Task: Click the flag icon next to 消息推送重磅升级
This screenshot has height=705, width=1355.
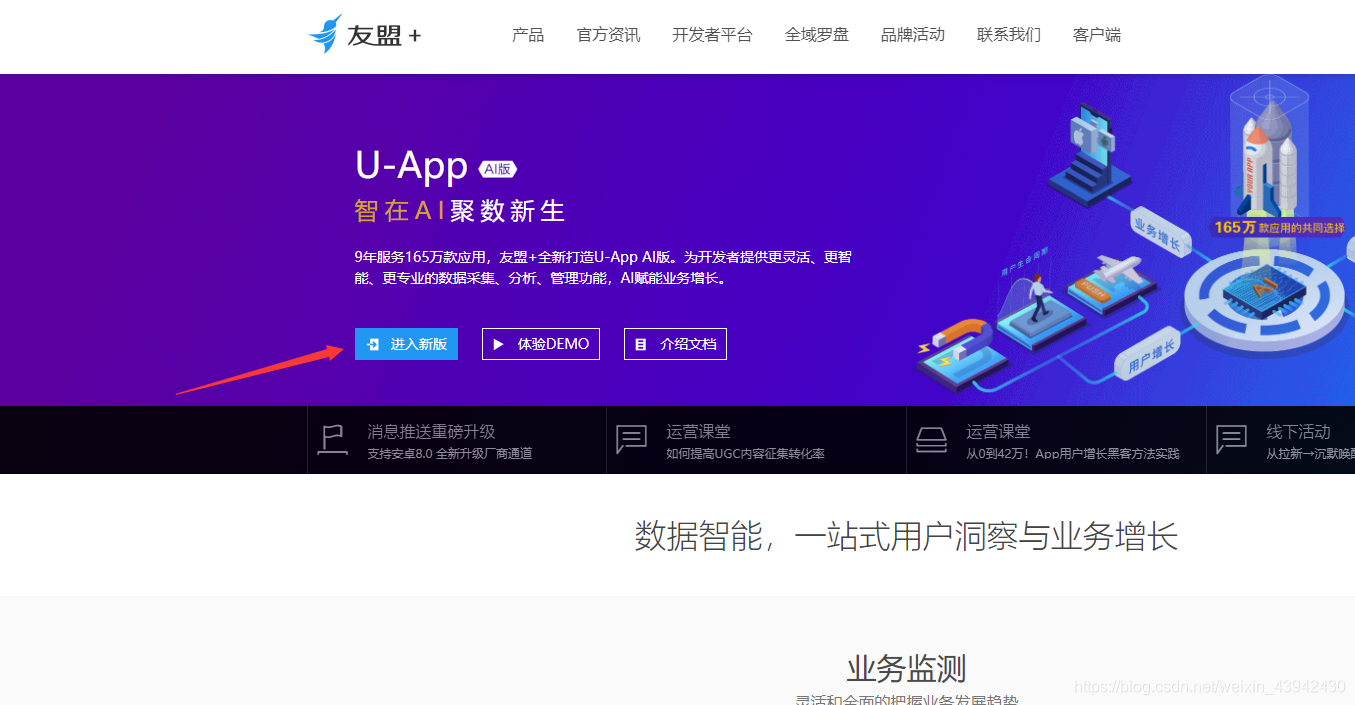Action: (332, 440)
